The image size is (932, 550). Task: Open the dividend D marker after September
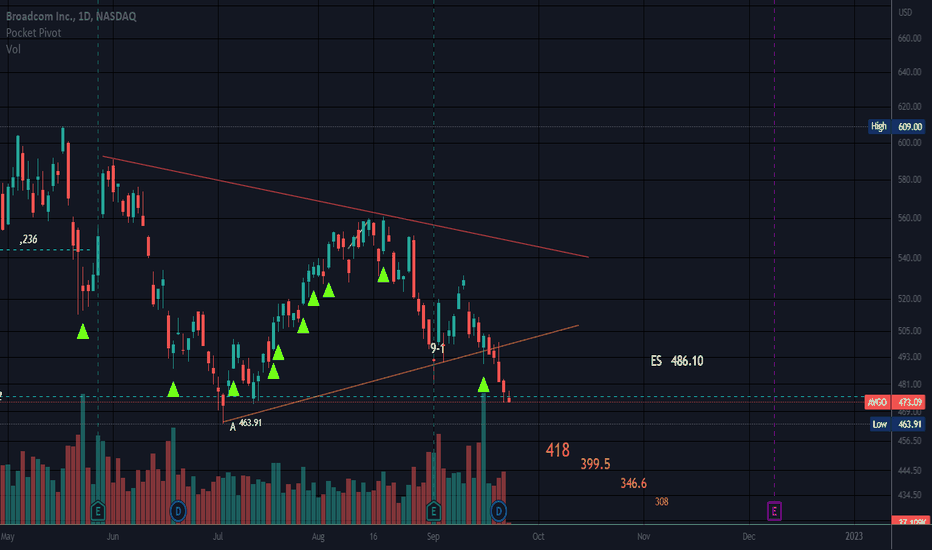499,511
